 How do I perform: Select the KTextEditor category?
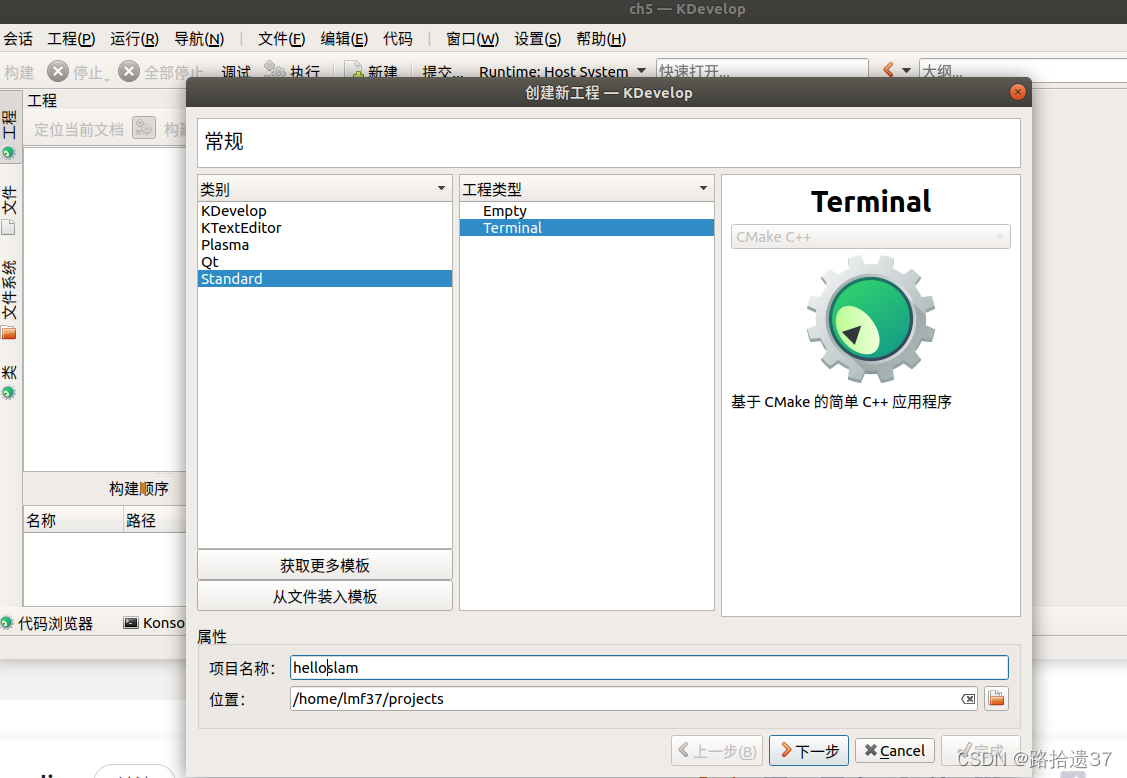click(x=325, y=228)
